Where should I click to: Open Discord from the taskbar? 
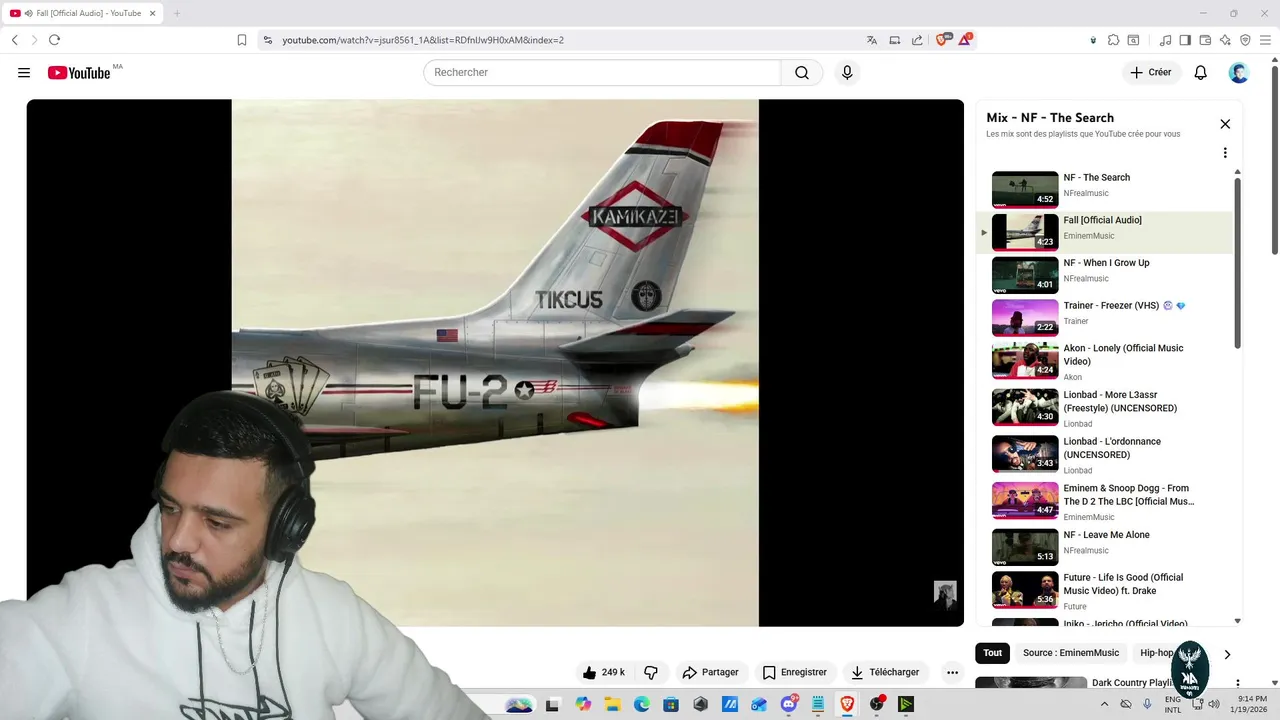click(x=788, y=704)
